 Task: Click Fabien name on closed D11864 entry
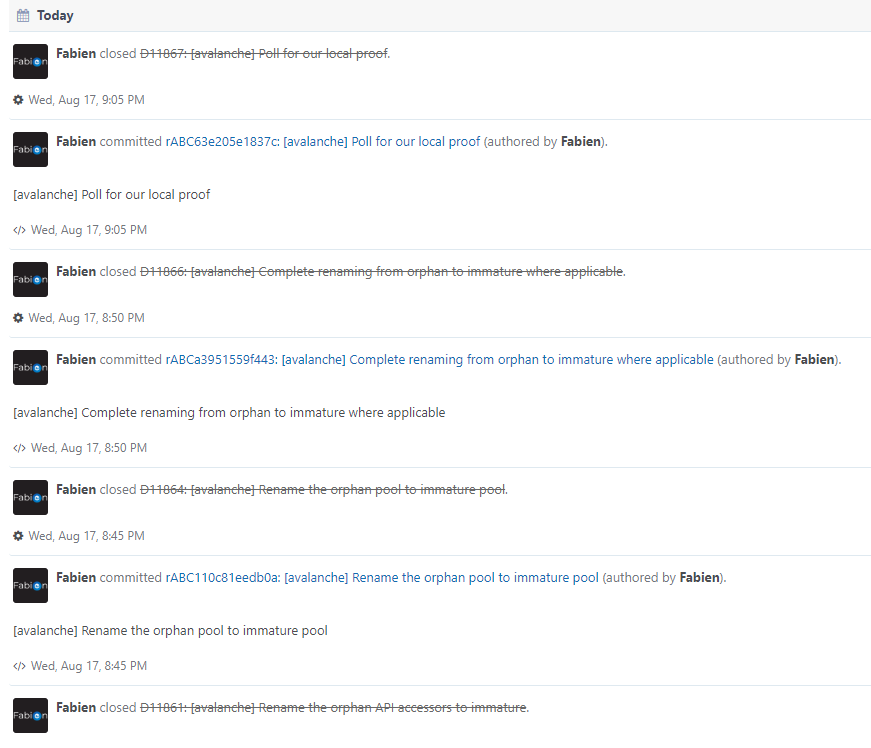click(x=76, y=490)
